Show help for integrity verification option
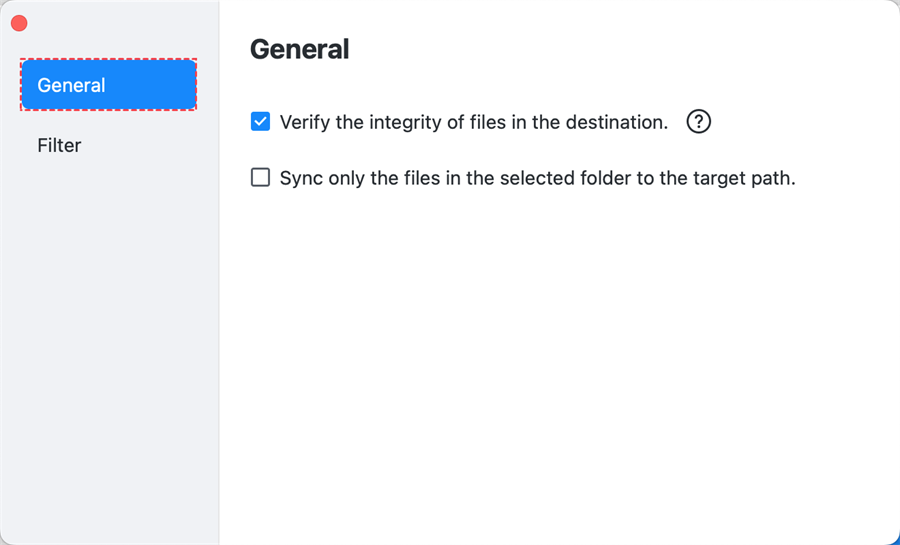The image size is (900, 545). click(x=699, y=122)
